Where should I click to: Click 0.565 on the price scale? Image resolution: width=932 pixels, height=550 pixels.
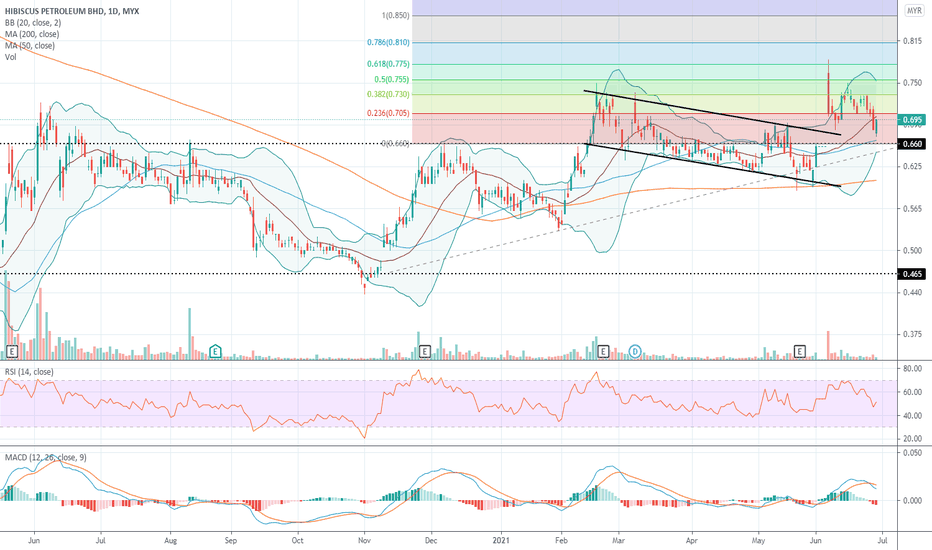pos(912,209)
